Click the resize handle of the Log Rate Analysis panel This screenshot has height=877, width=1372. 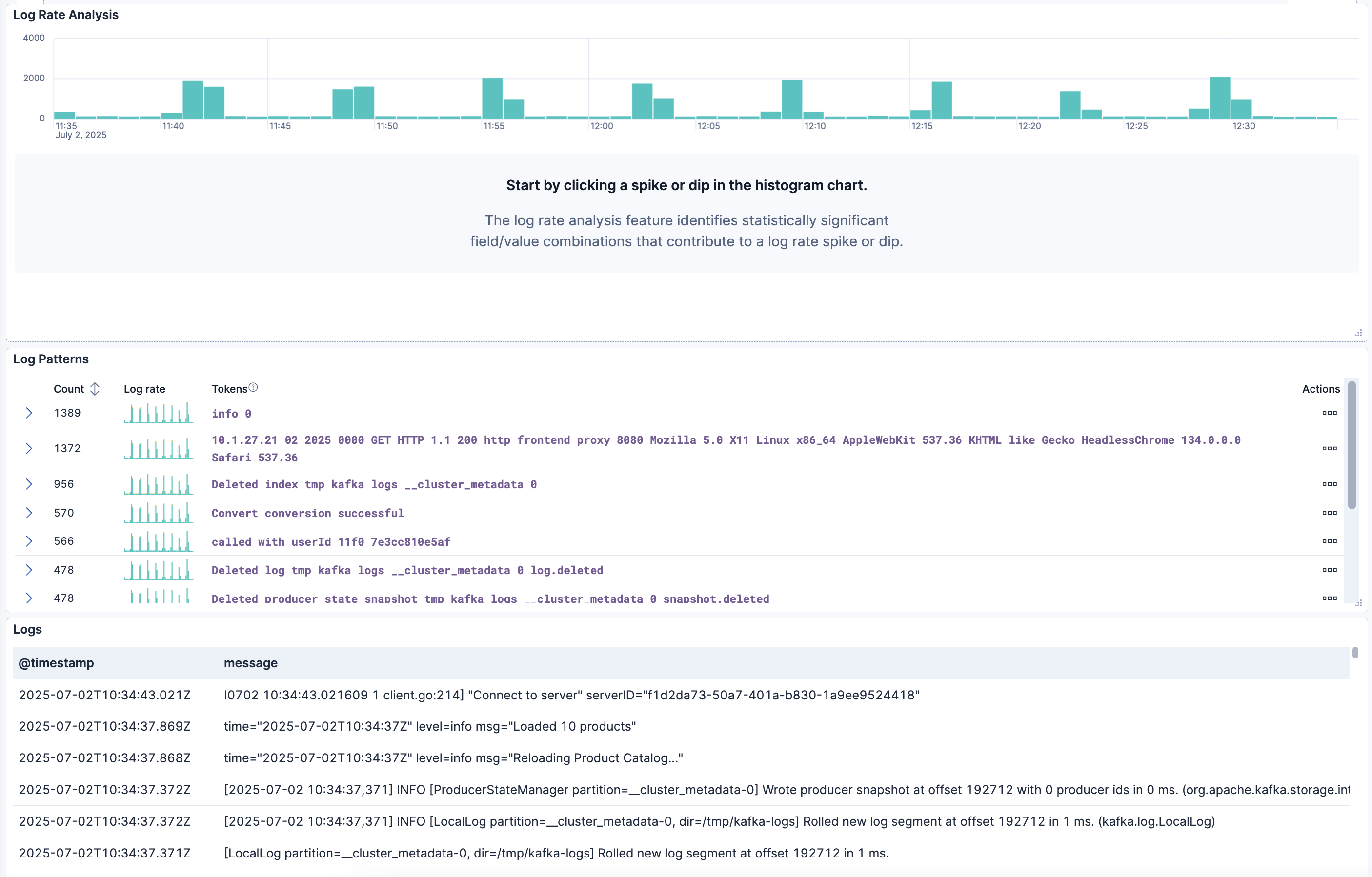pos(1359,333)
